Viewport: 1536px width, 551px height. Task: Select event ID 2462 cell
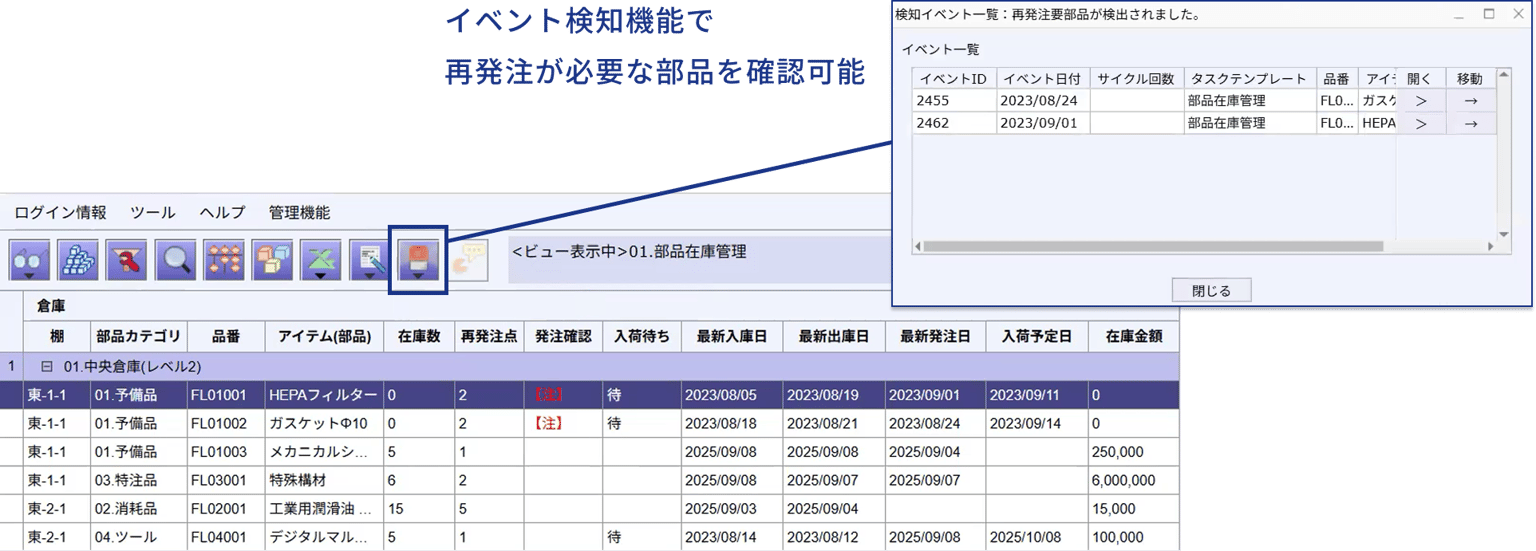click(x=954, y=123)
